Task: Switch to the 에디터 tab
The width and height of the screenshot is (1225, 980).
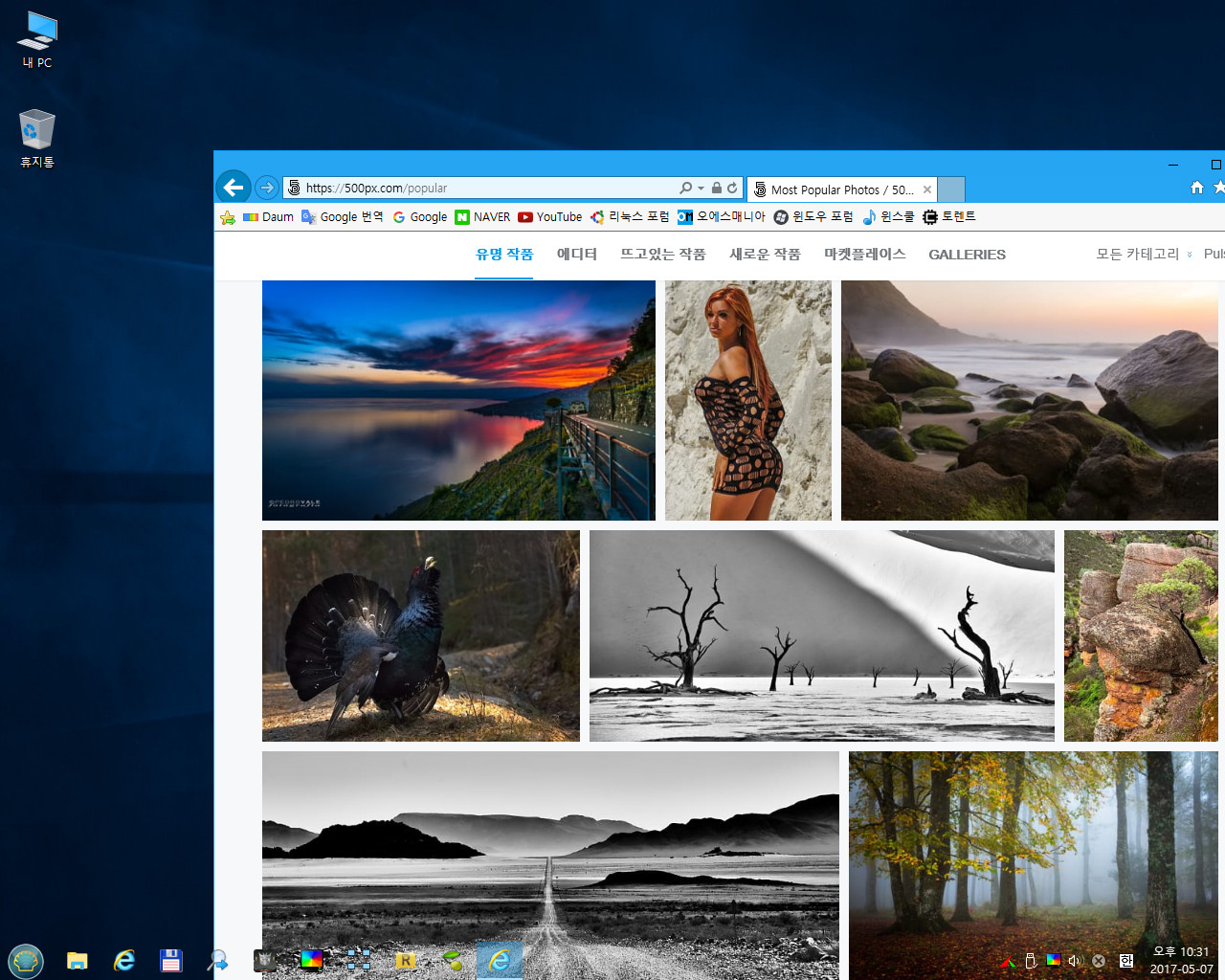Action: pyautogui.click(x=577, y=255)
